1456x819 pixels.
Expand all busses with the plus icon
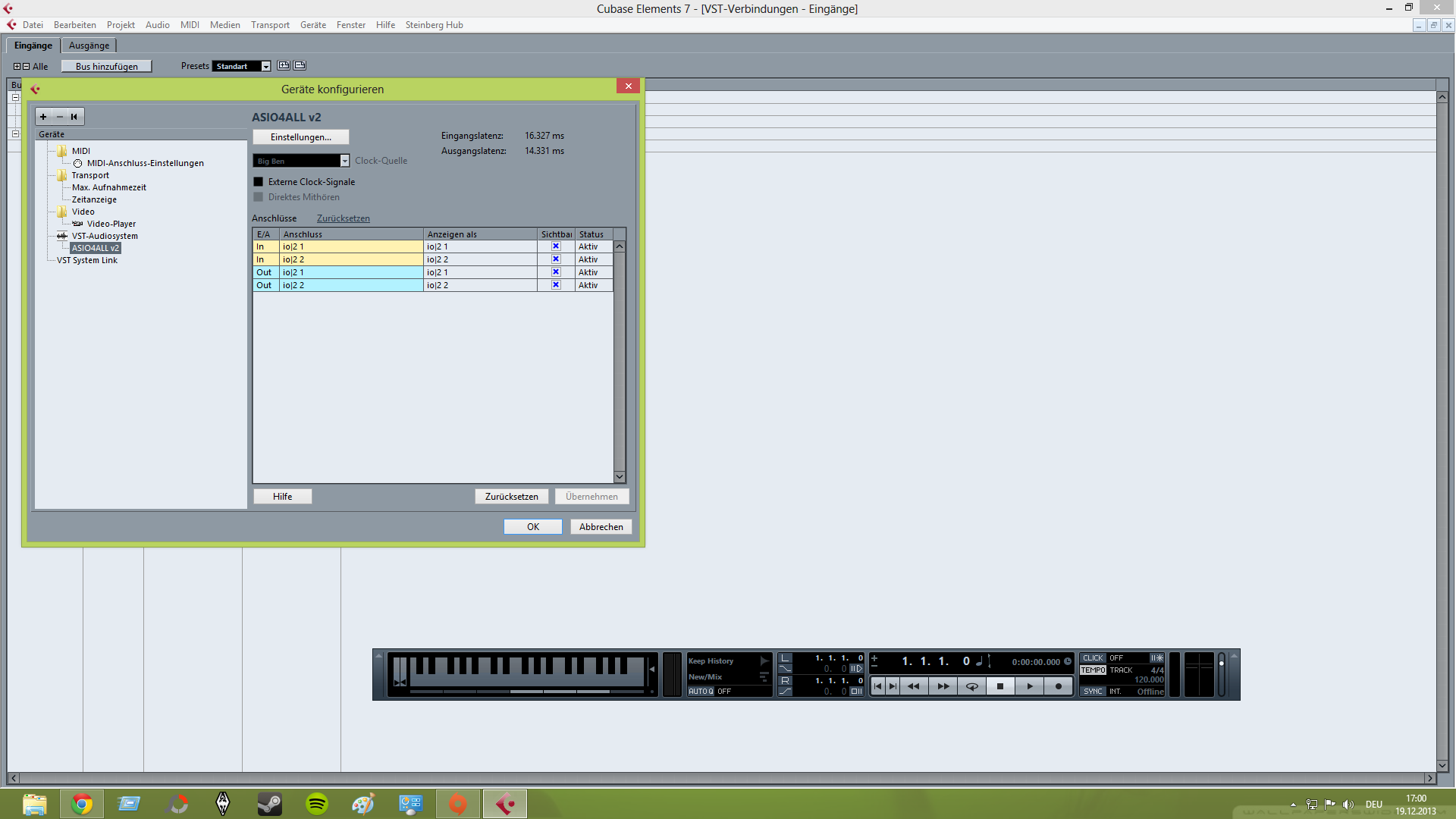click(17, 67)
